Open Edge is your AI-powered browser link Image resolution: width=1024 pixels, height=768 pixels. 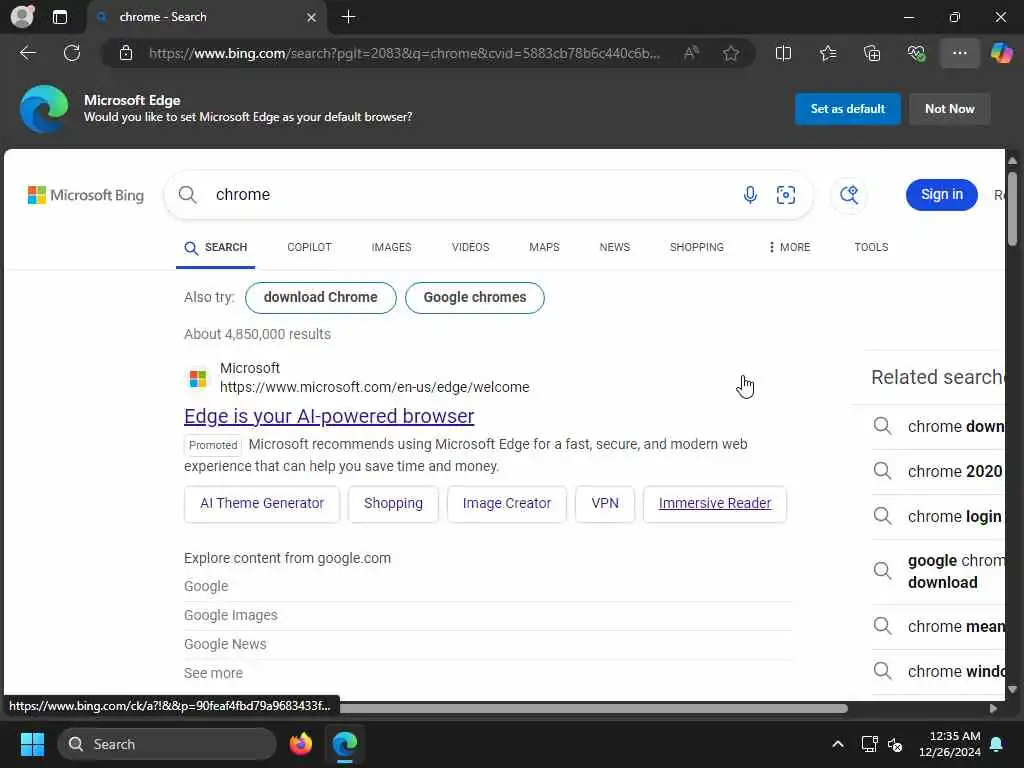tap(329, 416)
